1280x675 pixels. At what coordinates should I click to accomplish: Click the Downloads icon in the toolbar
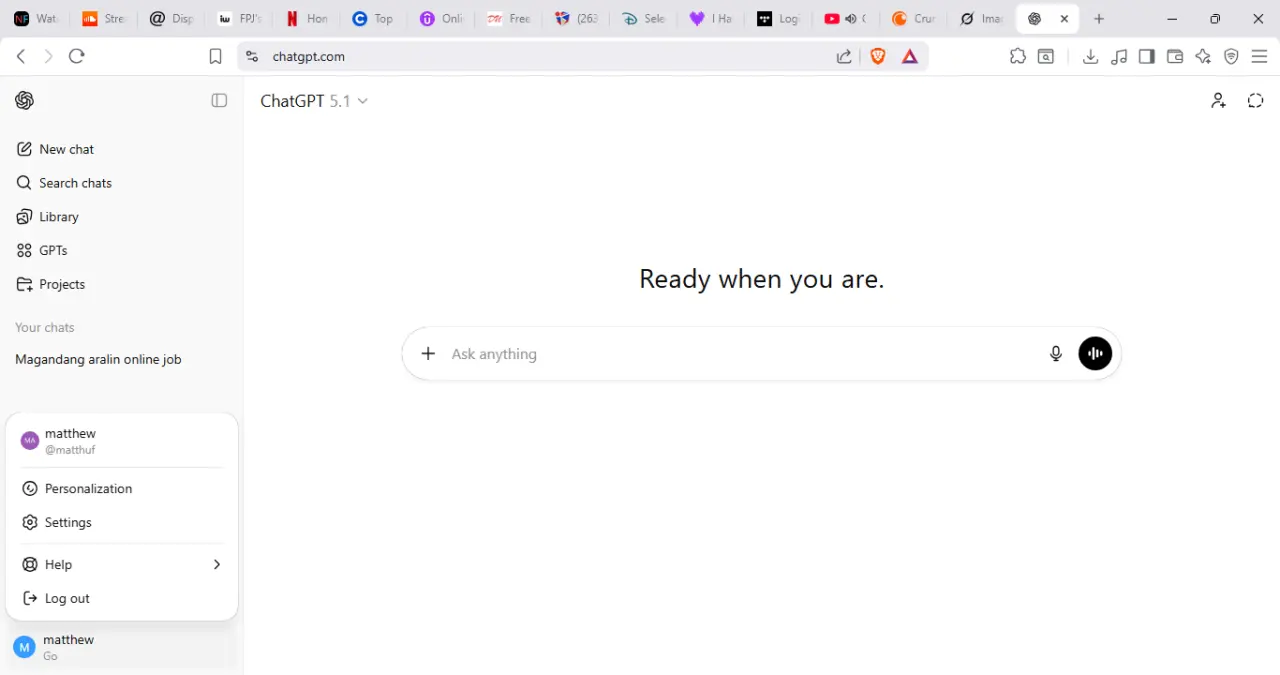tap(1091, 57)
